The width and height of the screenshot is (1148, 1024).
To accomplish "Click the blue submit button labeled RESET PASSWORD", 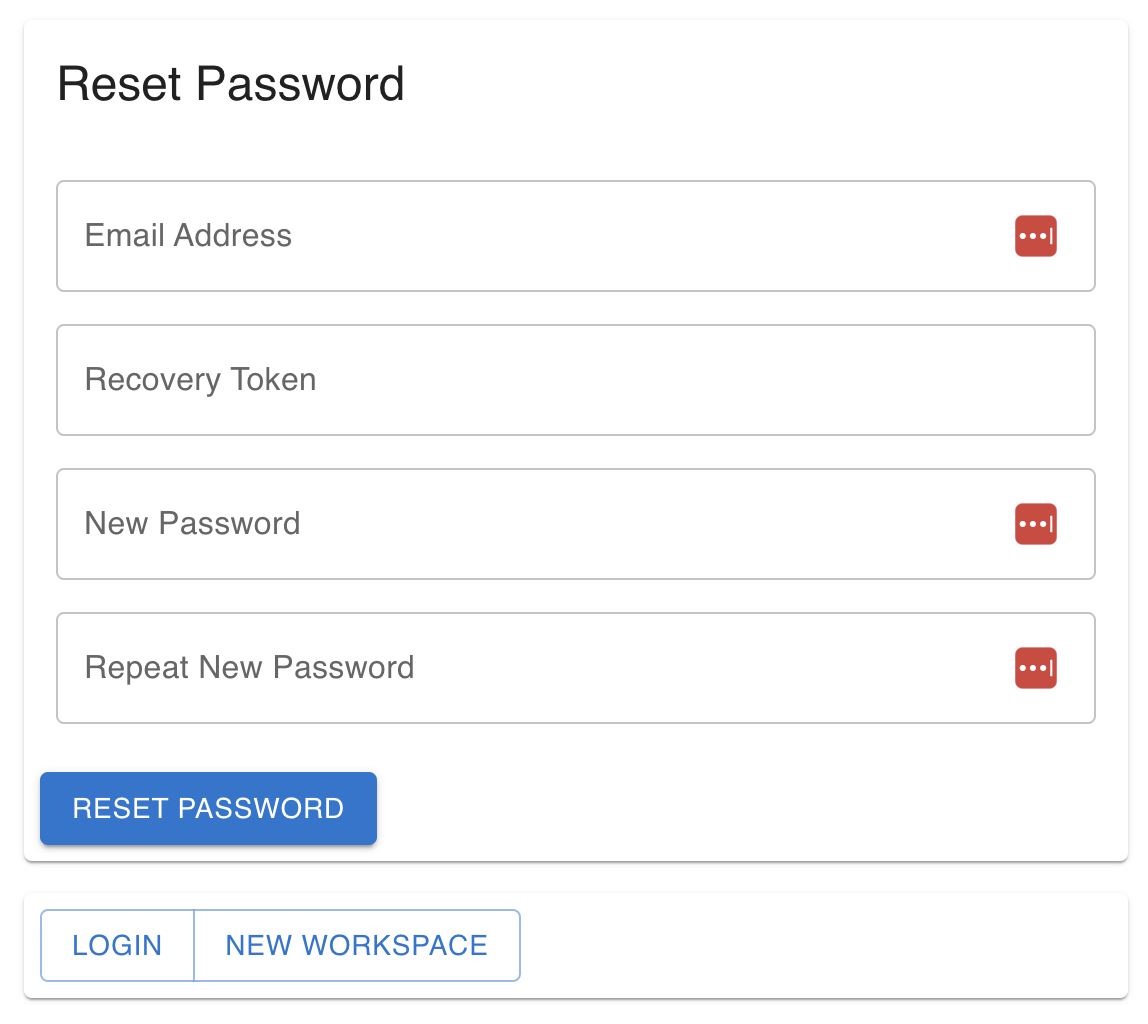I will (208, 808).
